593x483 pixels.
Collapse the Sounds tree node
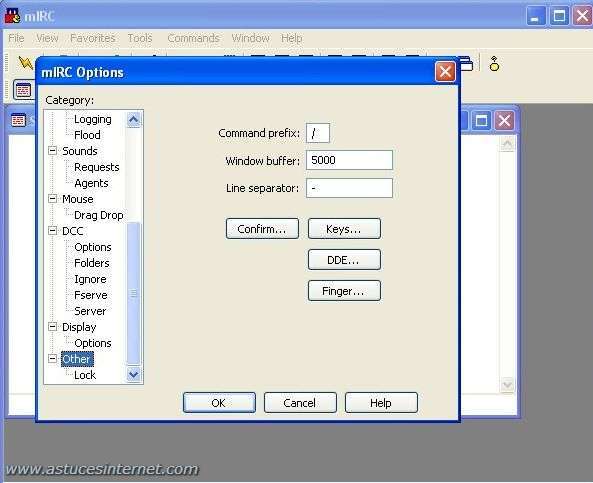(53, 151)
